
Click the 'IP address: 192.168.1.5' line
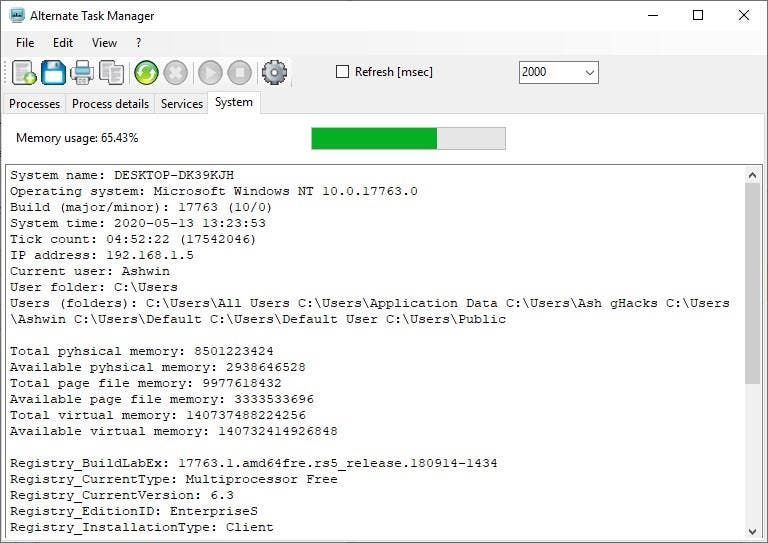point(101,256)
